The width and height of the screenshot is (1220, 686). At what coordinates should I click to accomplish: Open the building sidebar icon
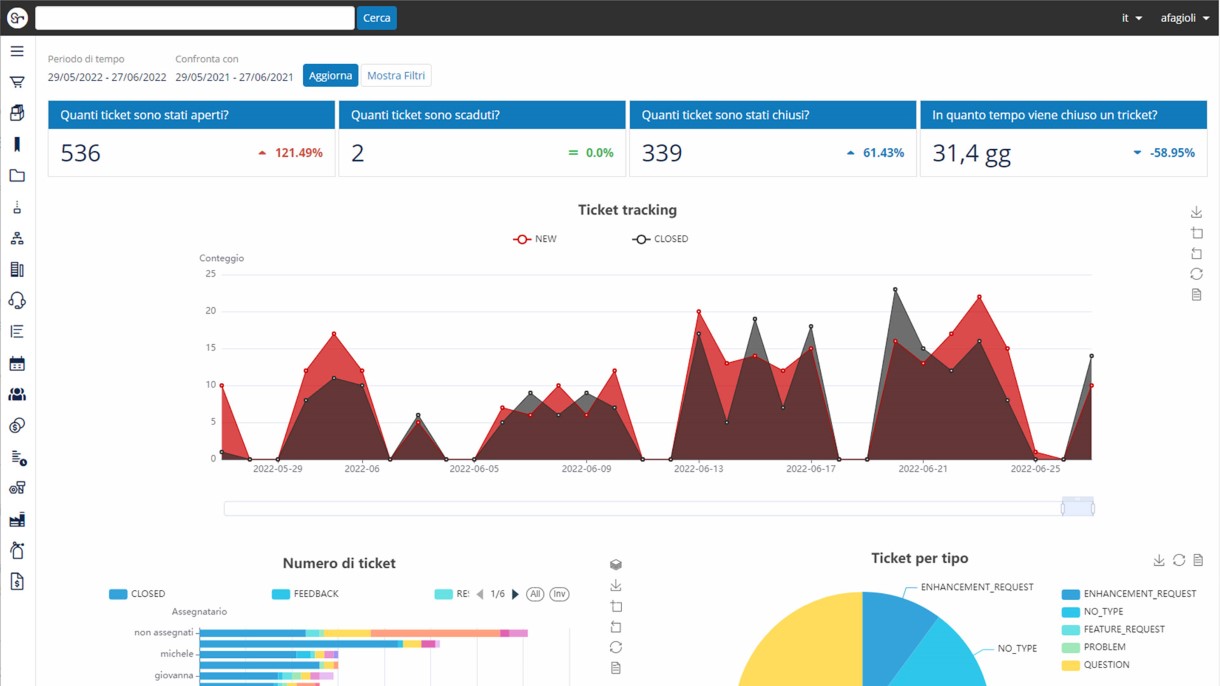17,269
